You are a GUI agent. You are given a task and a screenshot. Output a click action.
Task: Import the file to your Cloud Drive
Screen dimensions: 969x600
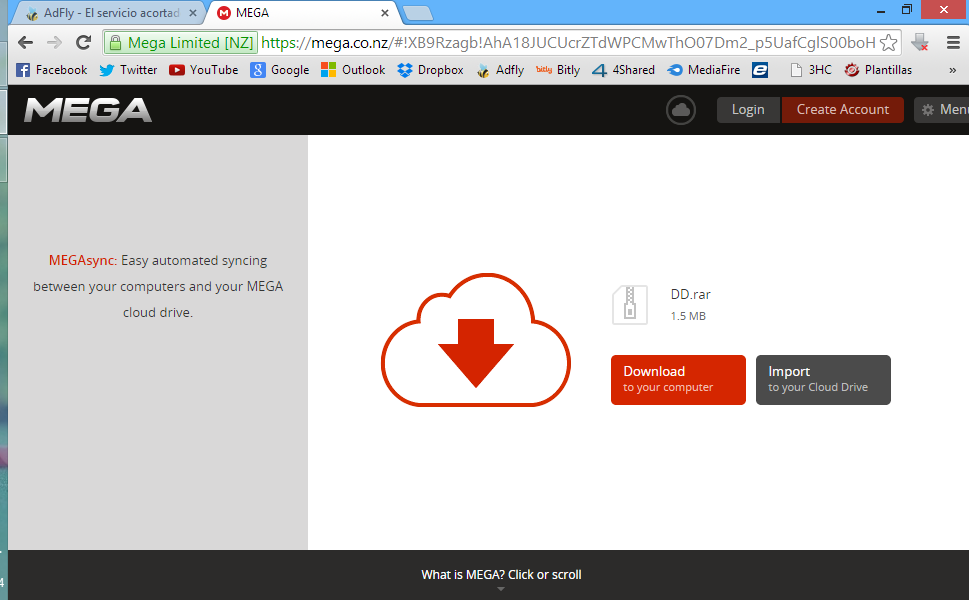[823, 379]
